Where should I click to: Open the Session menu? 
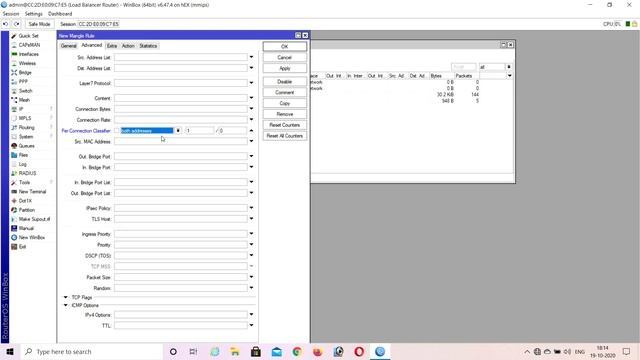click(11, 14)
